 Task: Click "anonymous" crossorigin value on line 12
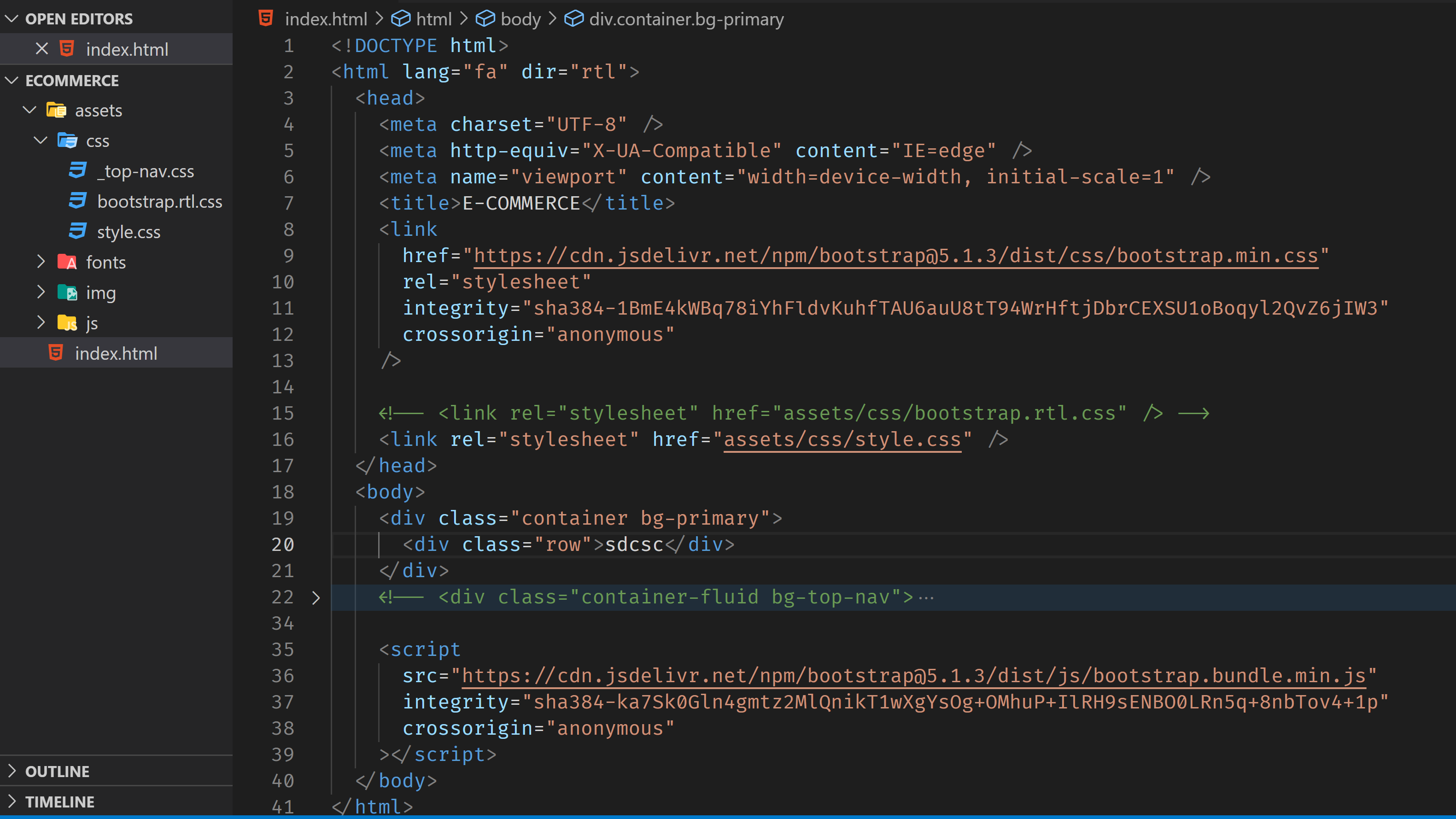coord(610,334)
